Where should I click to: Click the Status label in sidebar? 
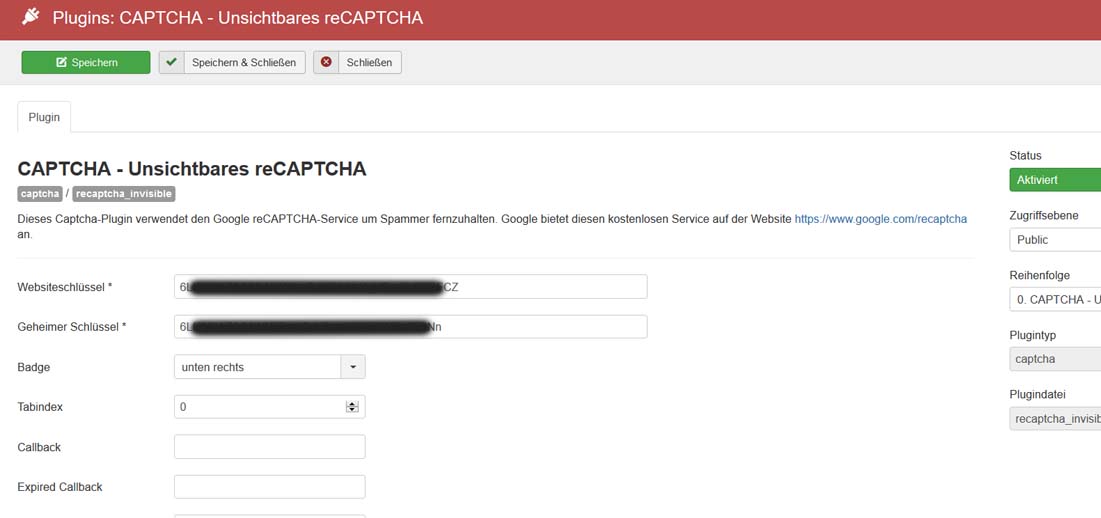coord(1025,155)
